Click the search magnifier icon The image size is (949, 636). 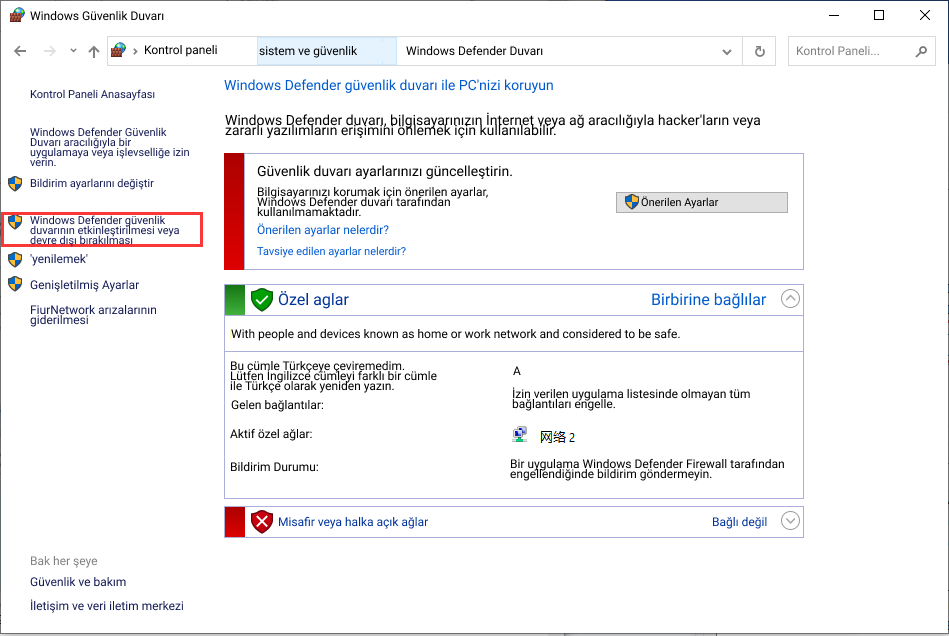tap(921, 51)
